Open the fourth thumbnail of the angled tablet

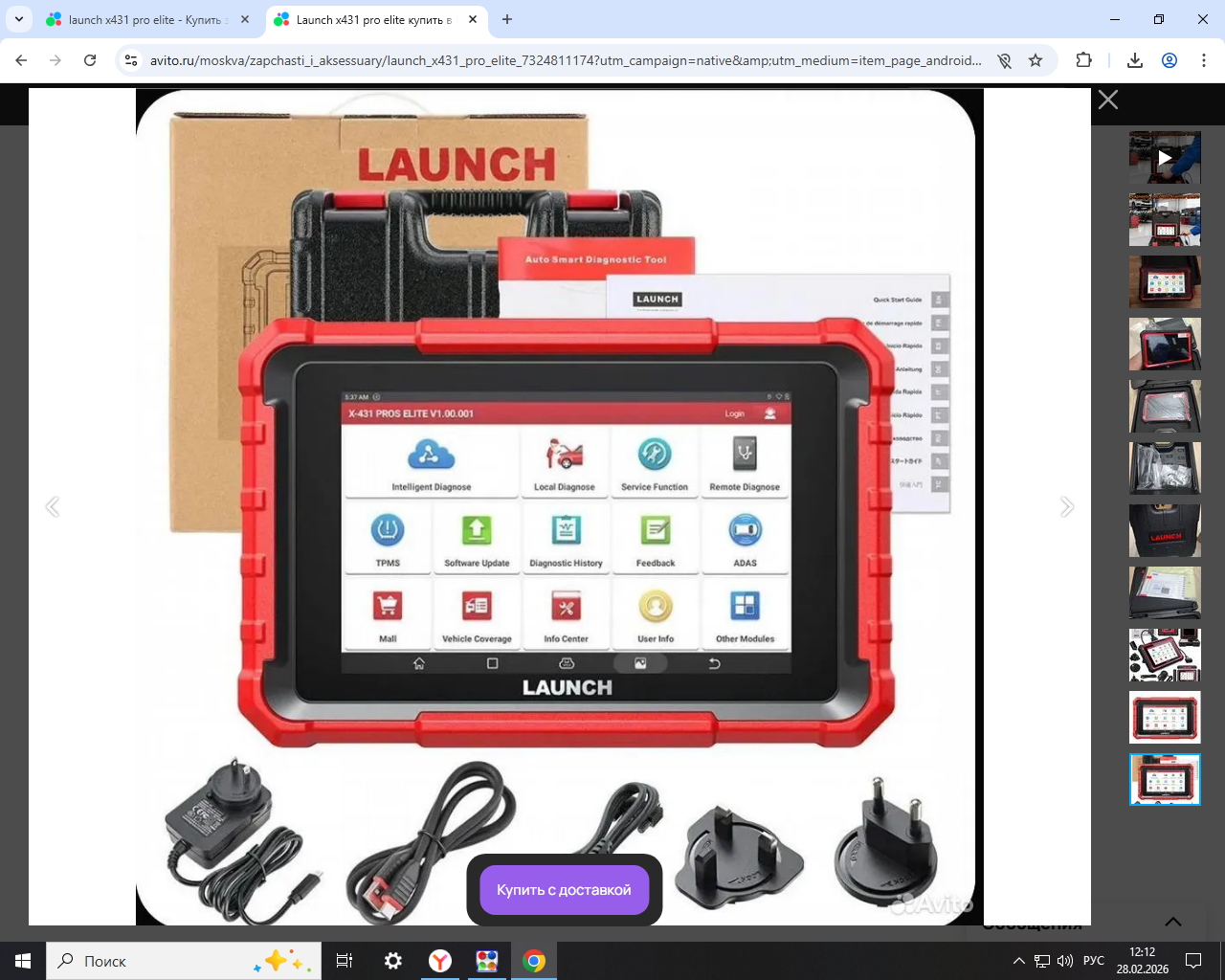[x=1165, y=345]
